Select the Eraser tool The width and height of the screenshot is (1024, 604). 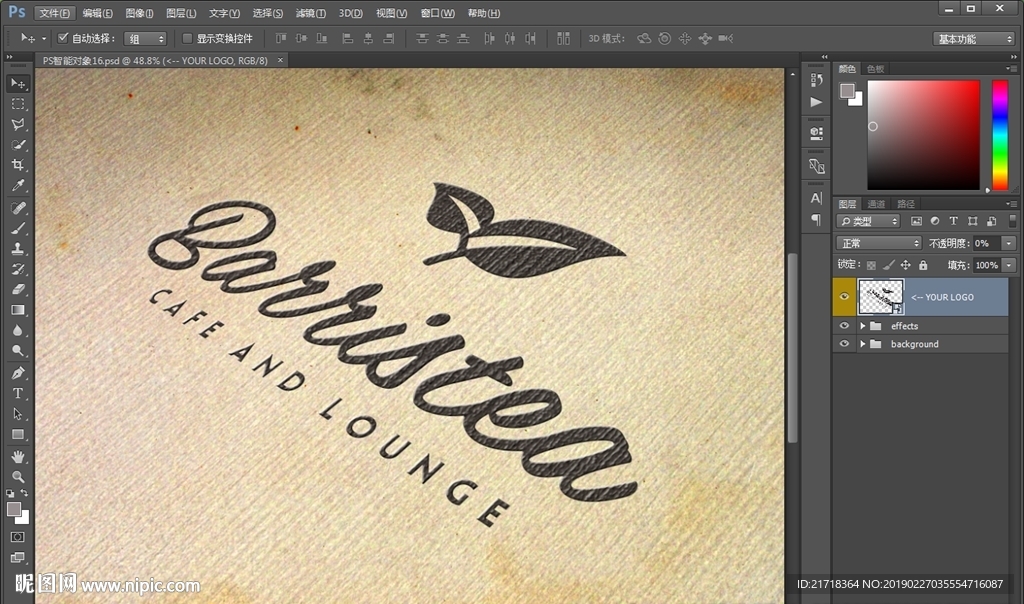pyautogui.click(x=18, y=289)
